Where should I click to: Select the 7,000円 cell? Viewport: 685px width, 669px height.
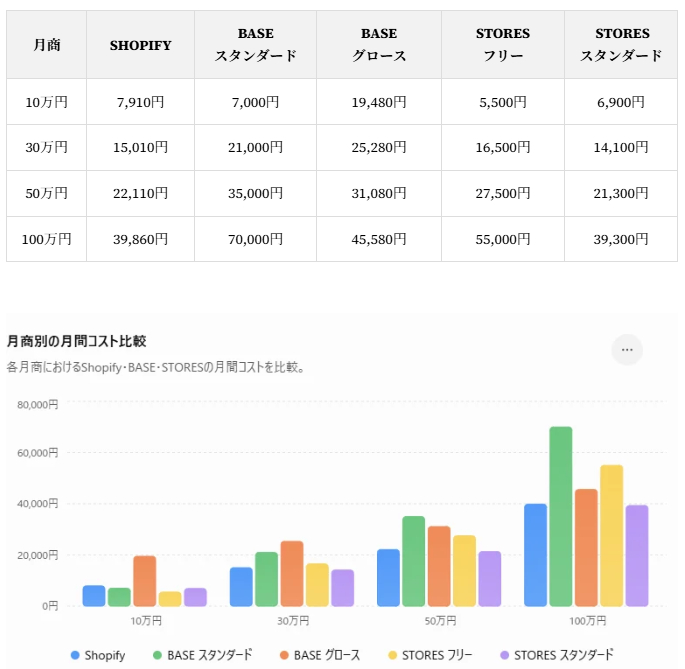255,102
